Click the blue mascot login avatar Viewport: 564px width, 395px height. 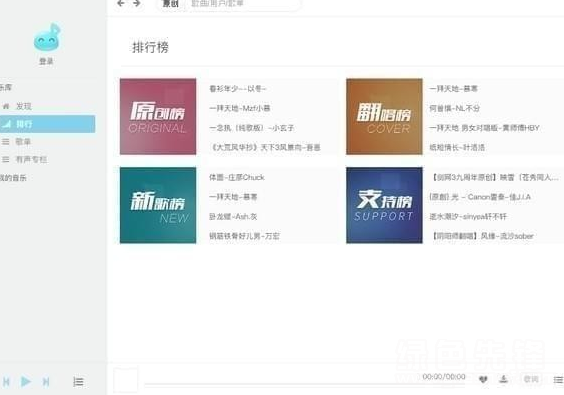tap(47, 37)
